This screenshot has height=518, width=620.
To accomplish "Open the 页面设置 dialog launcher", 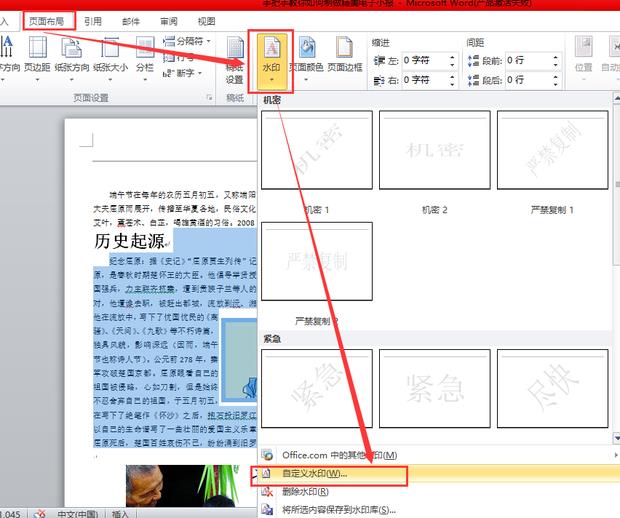I will 210,97.
